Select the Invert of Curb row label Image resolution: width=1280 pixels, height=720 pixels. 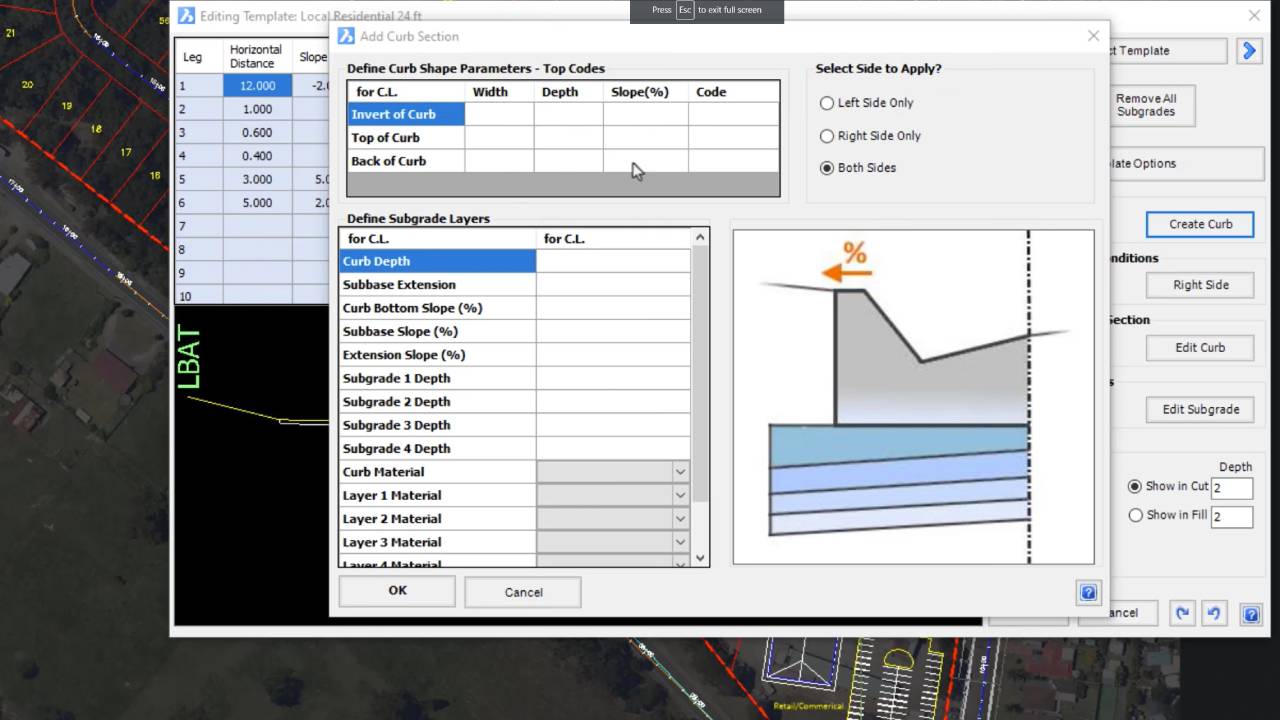coord(406,115)
